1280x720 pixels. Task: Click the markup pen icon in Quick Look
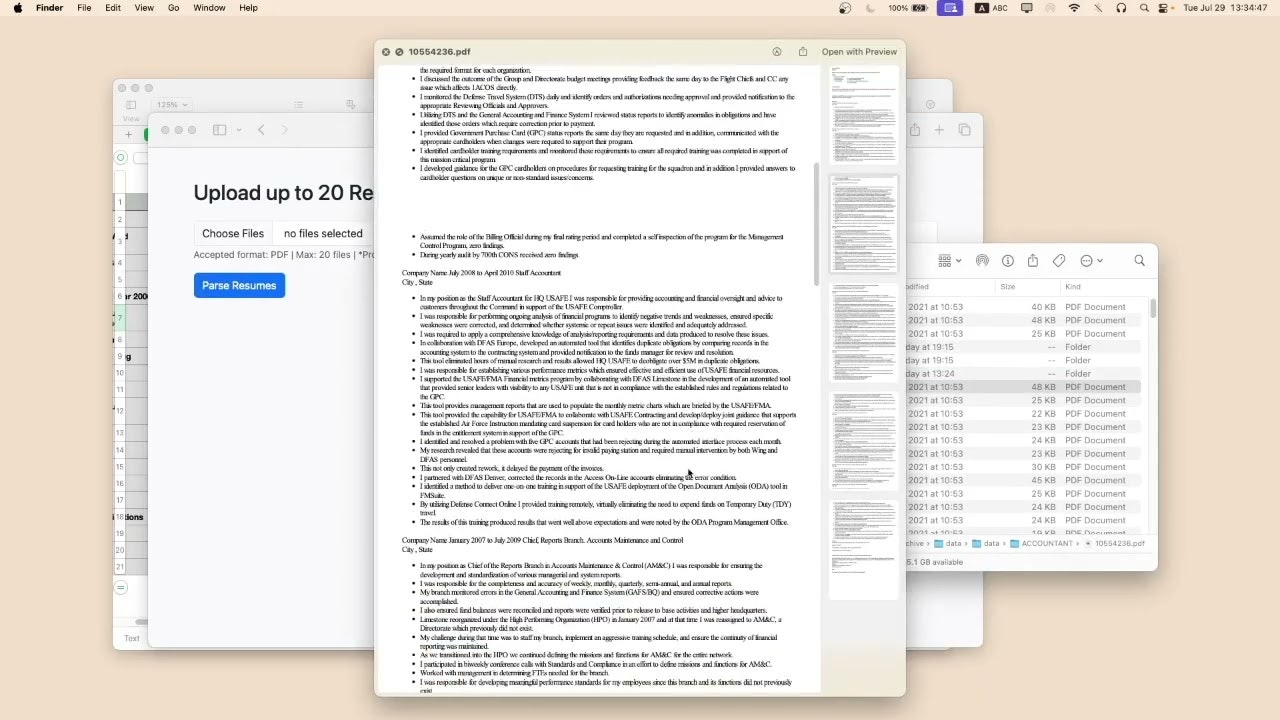click(x=777, y=52)
